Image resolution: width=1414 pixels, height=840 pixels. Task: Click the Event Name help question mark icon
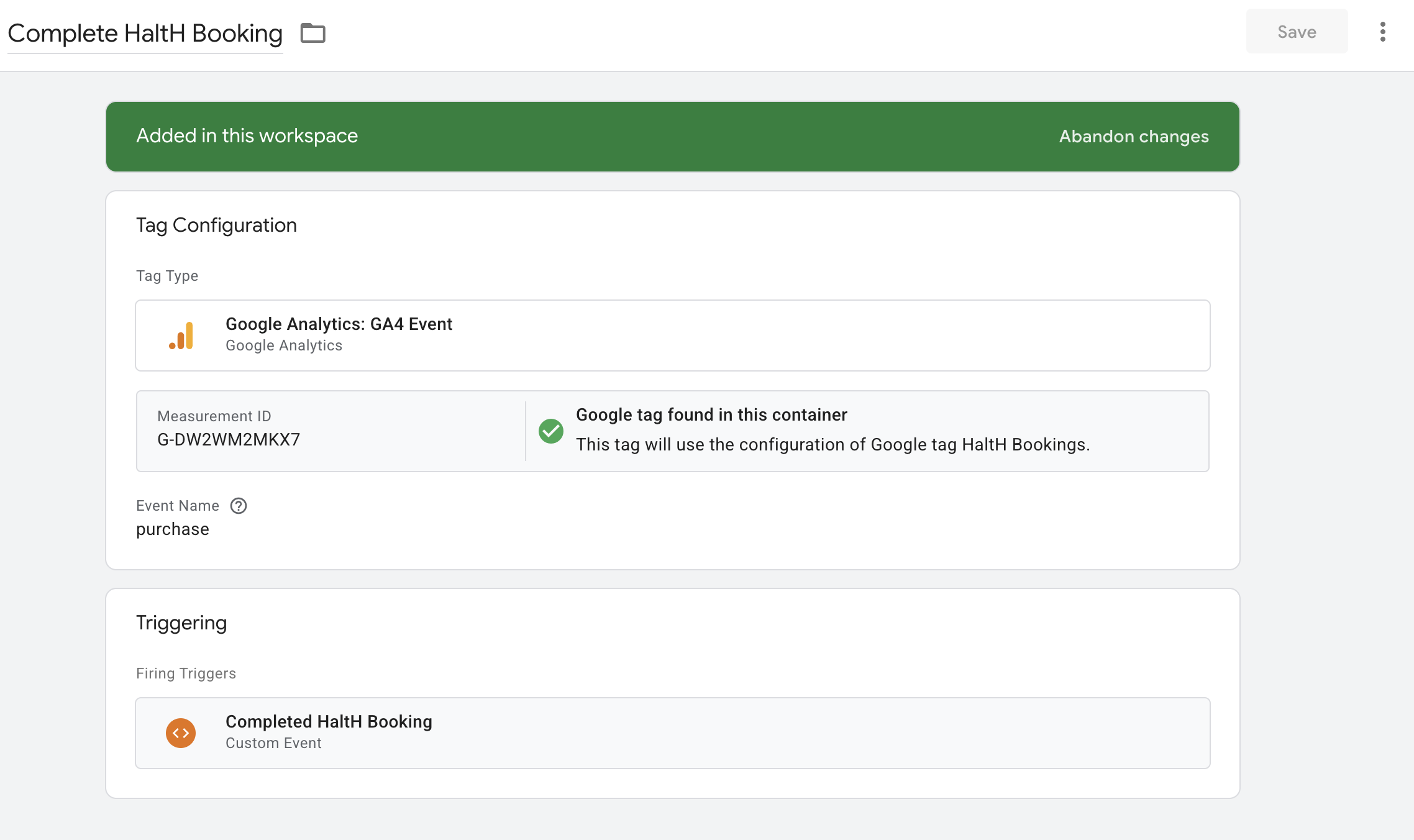[x=239, y=506]
